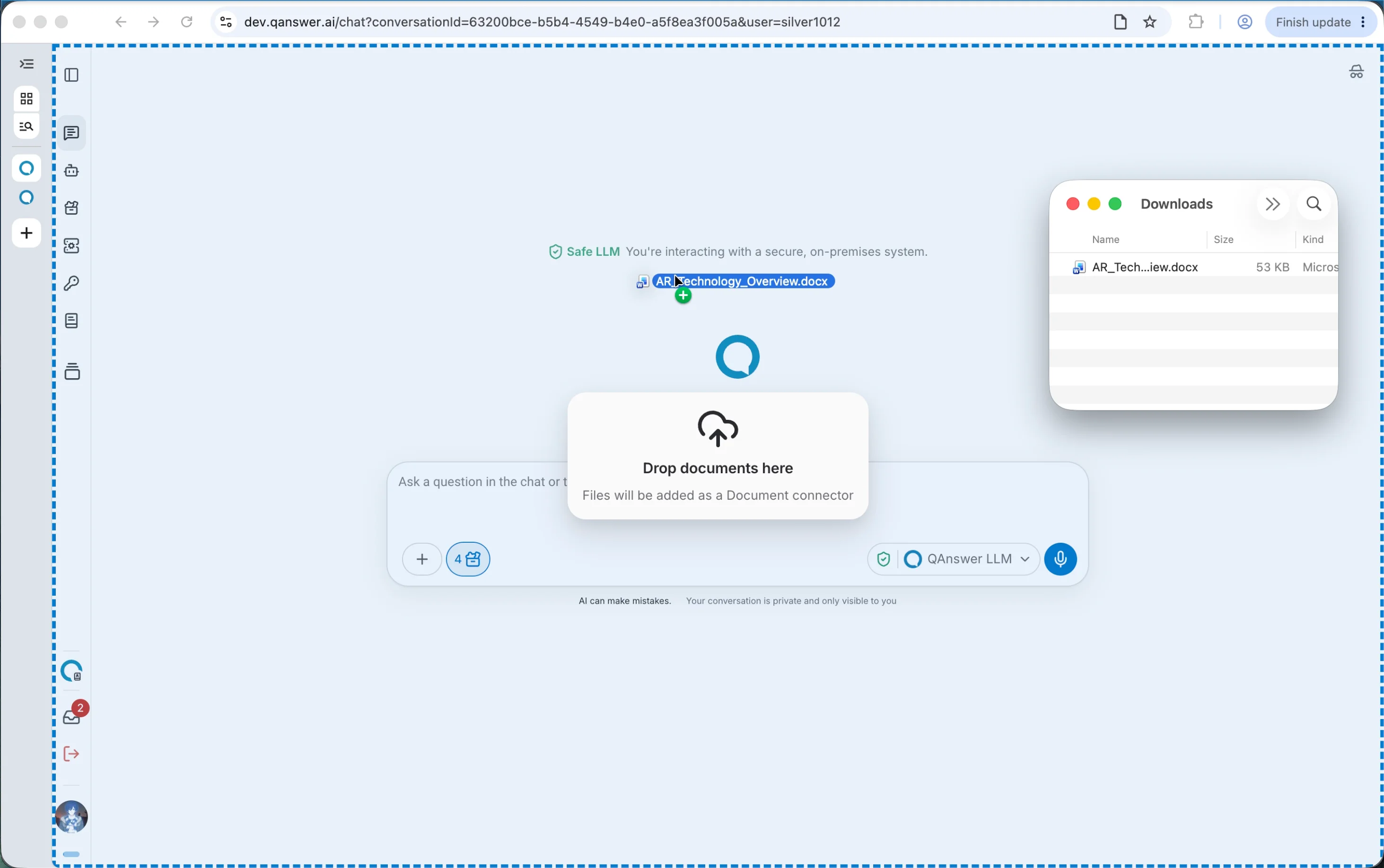Start voice input with microphone button
The height and width of the screenshot is (868, 1384).
1060,559
